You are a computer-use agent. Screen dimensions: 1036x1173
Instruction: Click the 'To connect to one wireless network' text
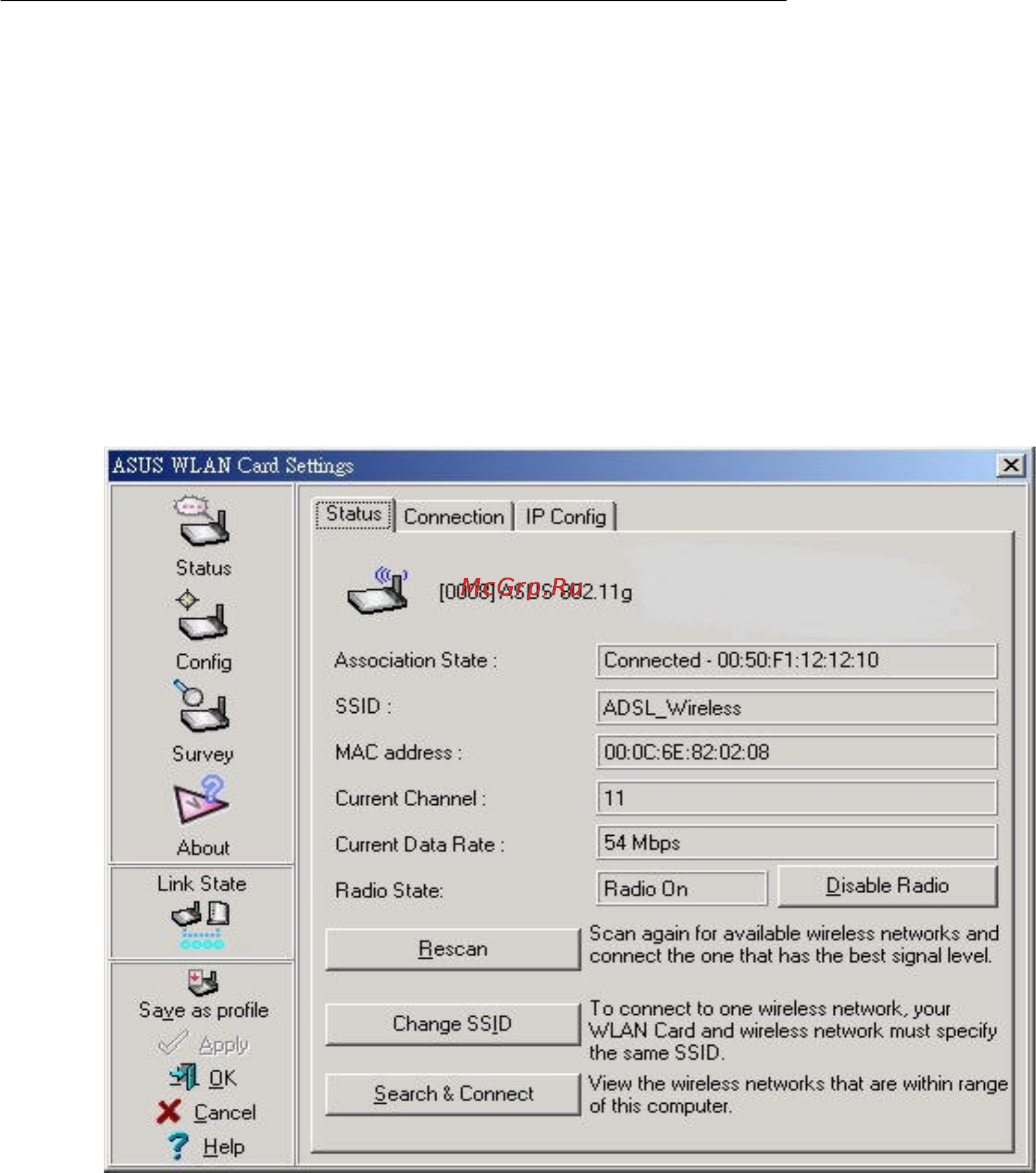click(x=793, y=1030)
